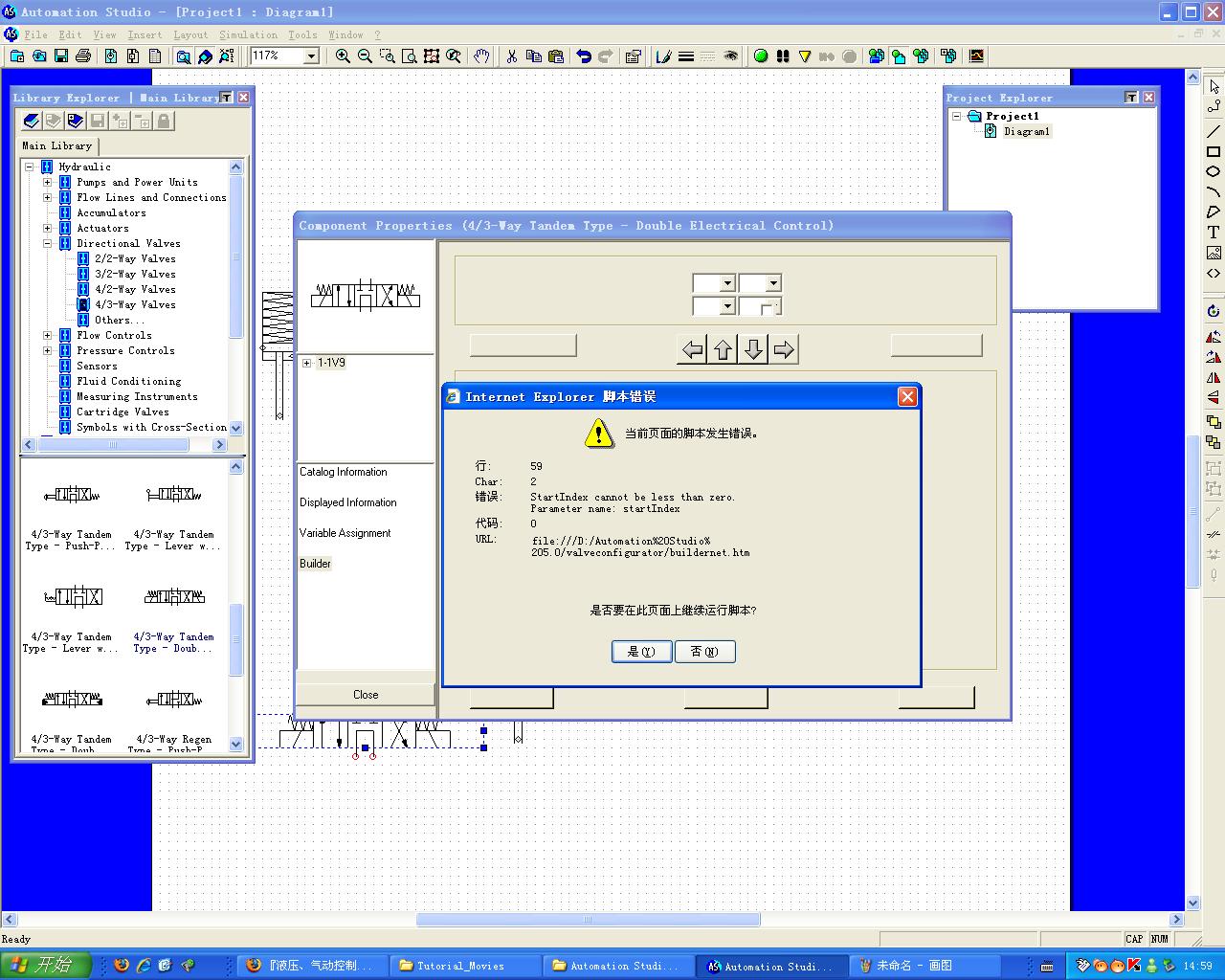The image size is (1225, 980).
Task: Expand Pumps and Power Units node
Action: point(48,182)
